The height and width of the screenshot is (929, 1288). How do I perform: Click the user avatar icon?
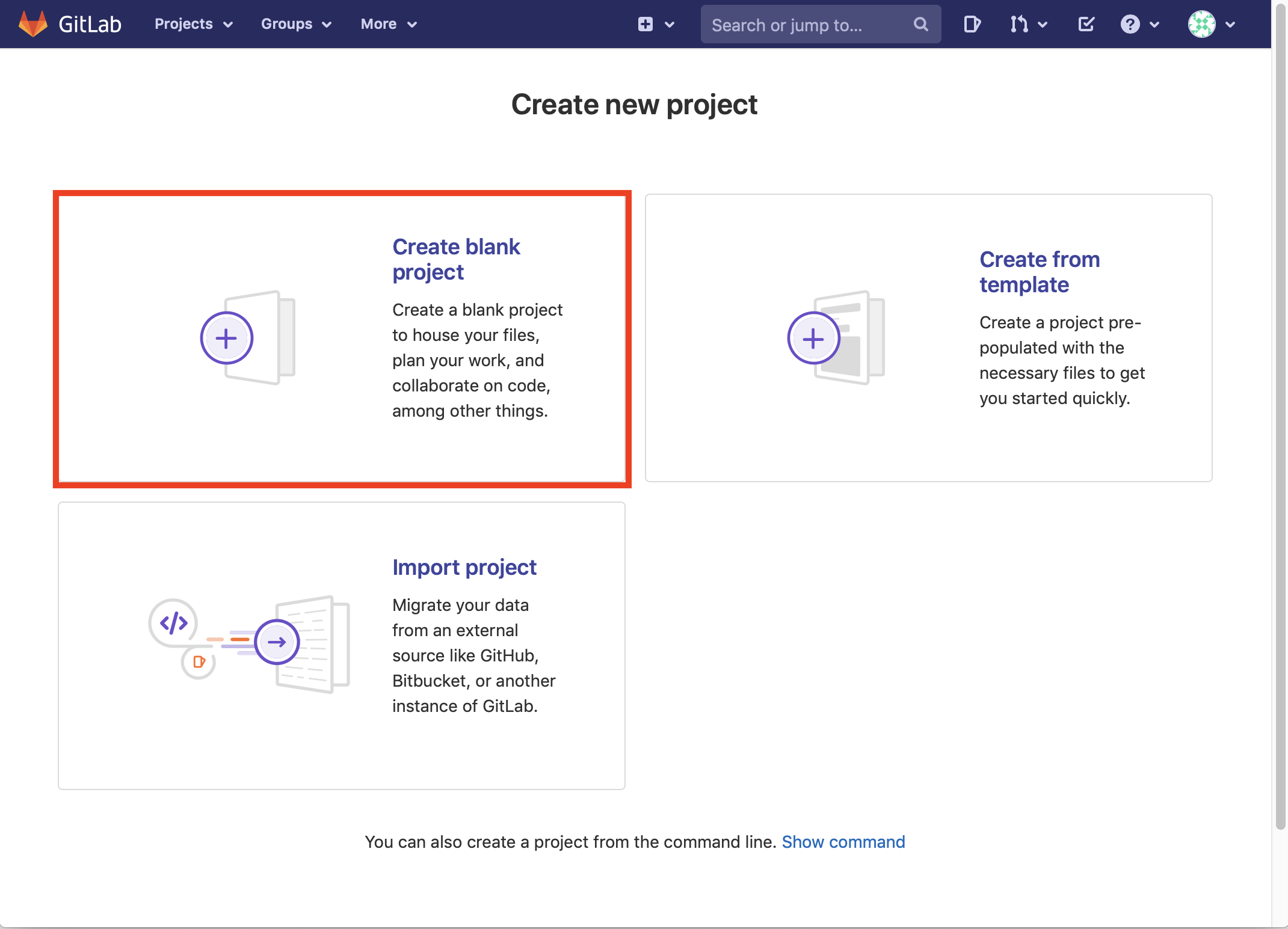[x=1201, y=24]
